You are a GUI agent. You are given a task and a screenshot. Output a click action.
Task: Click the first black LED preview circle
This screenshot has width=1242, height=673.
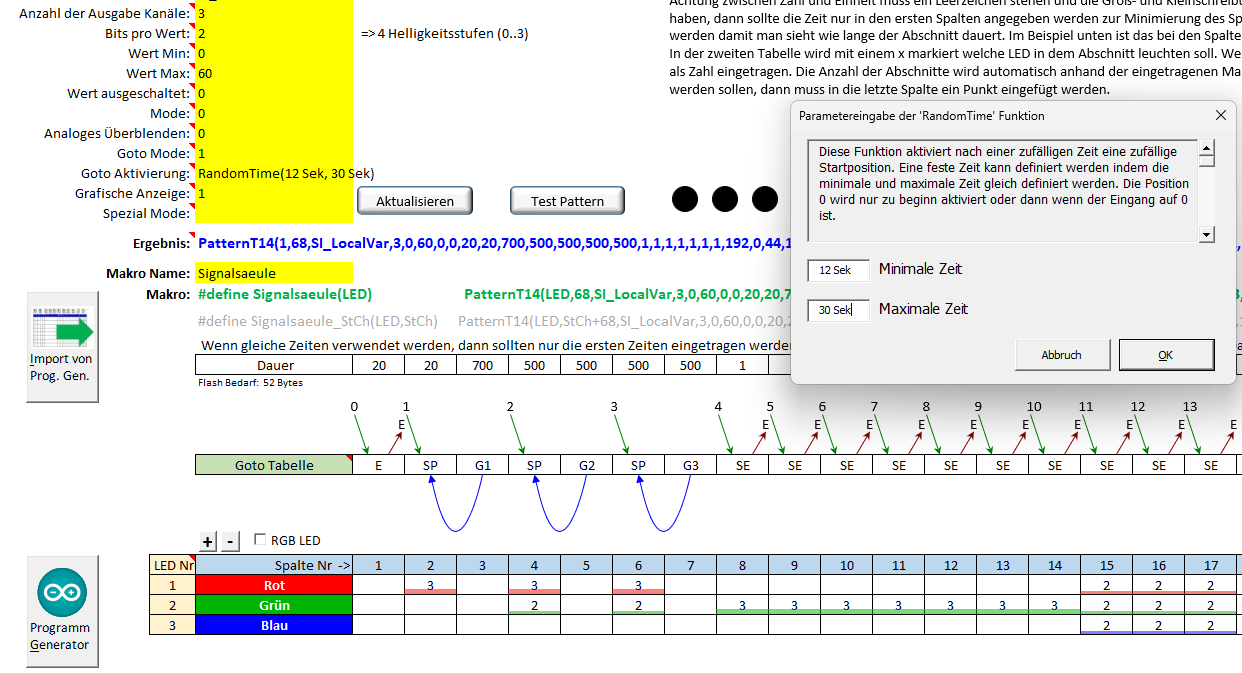685,199
